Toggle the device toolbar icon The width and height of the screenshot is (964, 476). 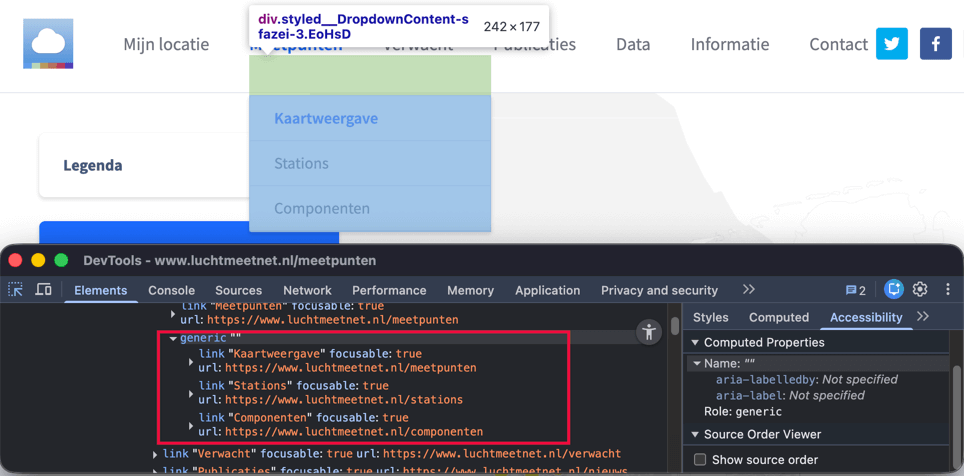tap(44, 290)
